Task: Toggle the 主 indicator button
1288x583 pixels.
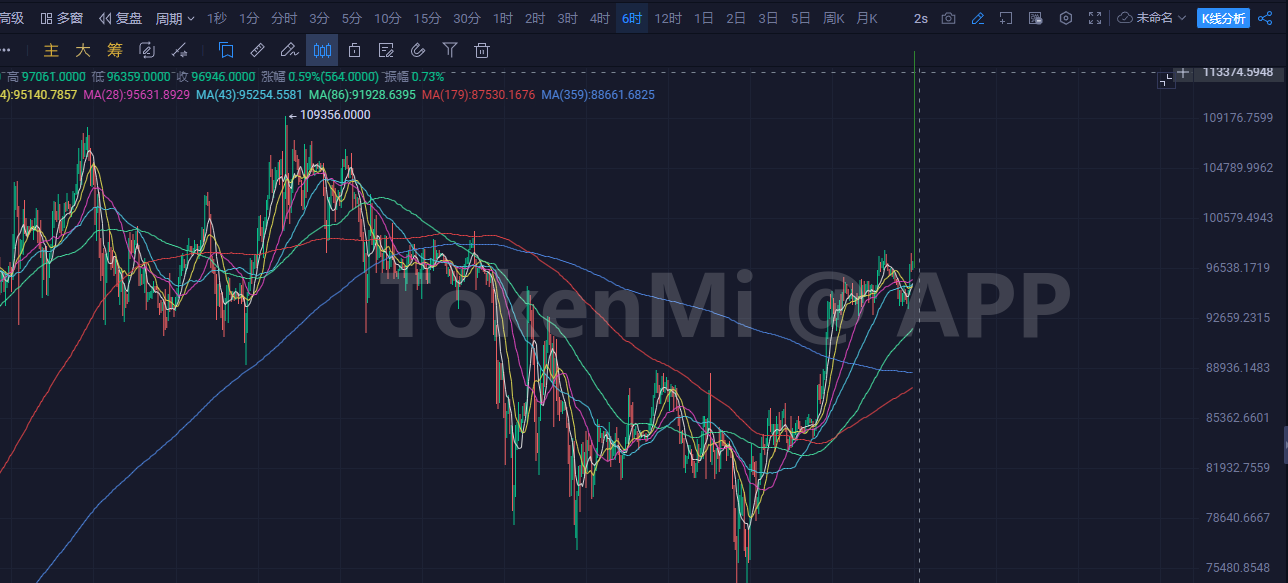Action: click(x=51, y=50)
